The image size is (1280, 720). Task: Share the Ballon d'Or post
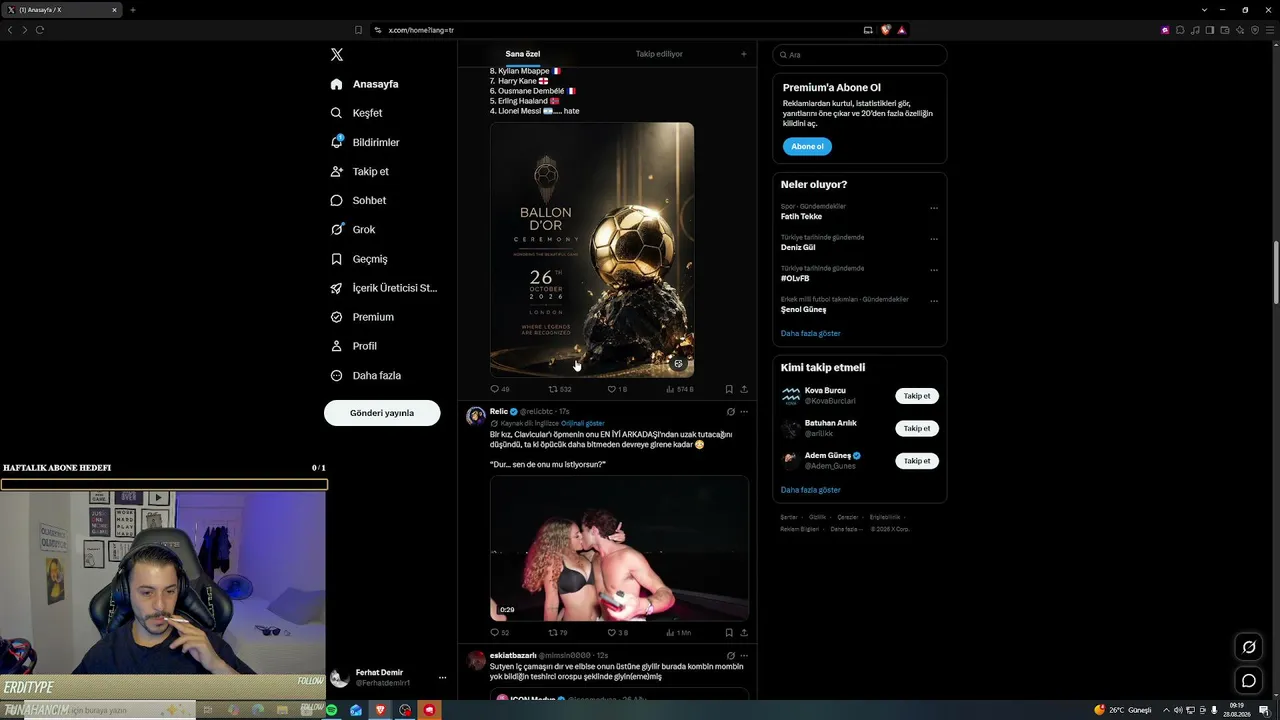(744, 389)
